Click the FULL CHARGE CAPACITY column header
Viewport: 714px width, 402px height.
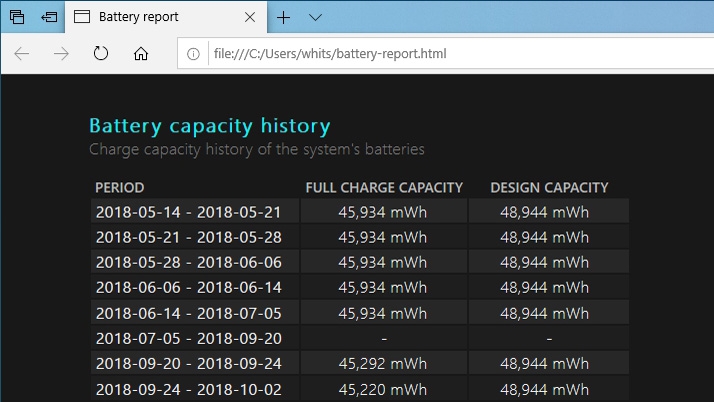[x=384, y=187]
